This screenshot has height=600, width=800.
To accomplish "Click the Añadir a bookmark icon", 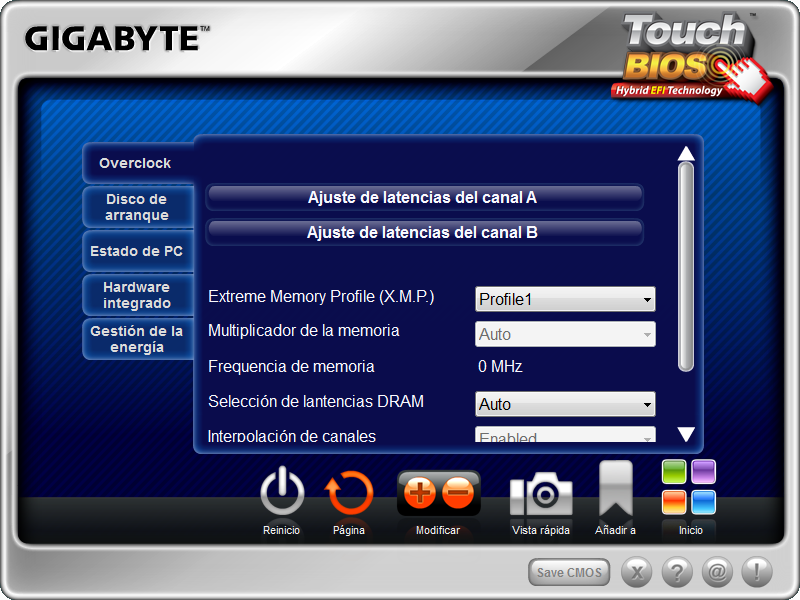I will (615, 490).
